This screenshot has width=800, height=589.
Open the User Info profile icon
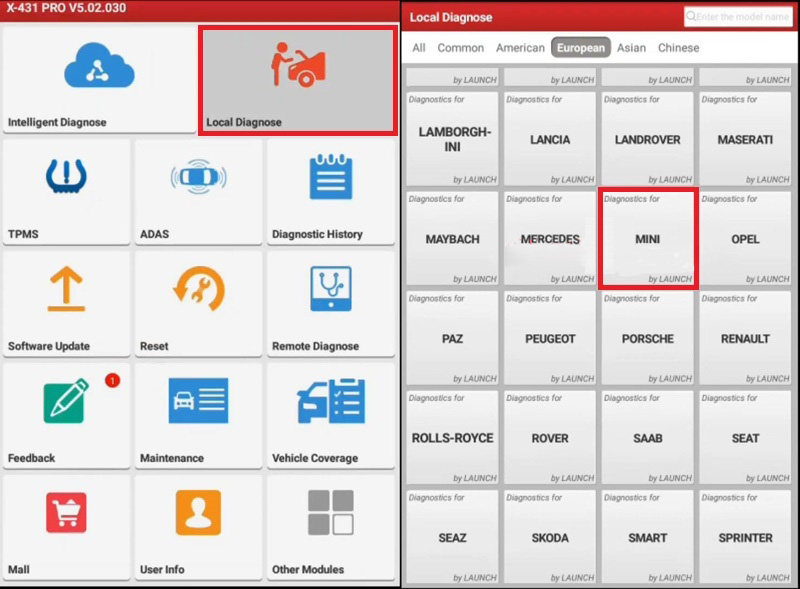[198, 512]
